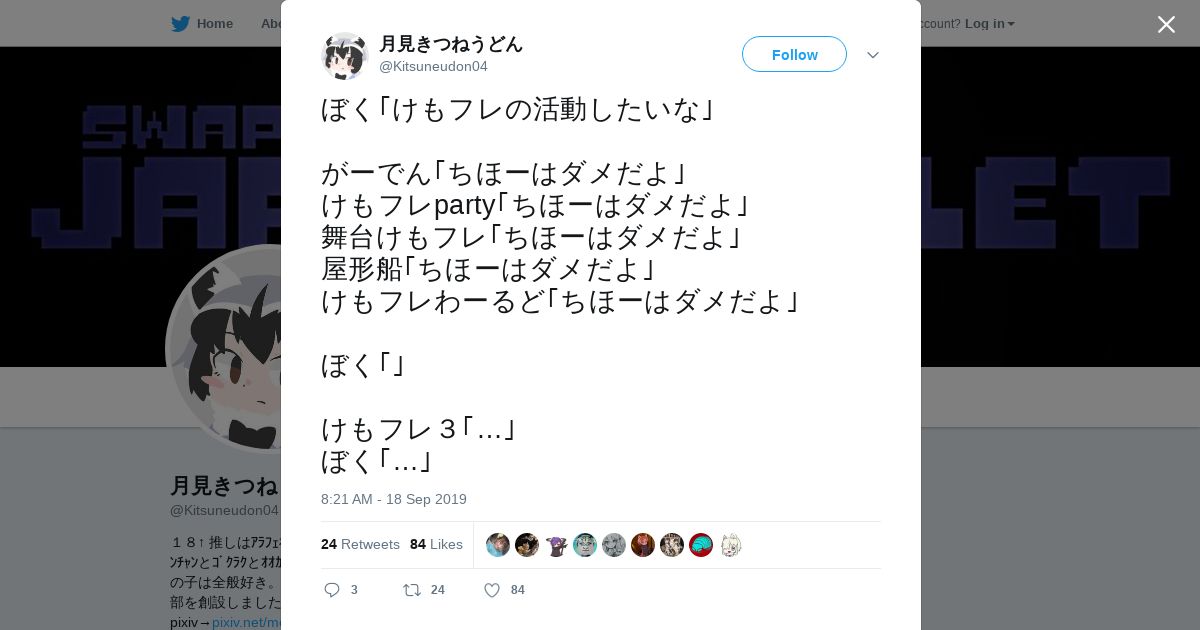Click the Twitter bird Home icon
Image resolution: width=1200 pixels, height=630 pixels.
pos(180,23)
